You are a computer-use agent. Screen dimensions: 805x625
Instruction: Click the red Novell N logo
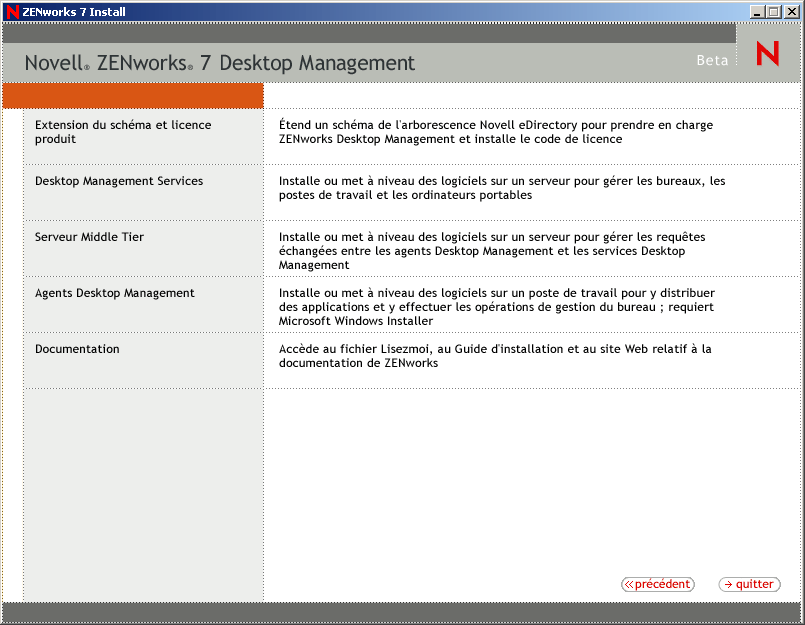pyautogui.click(x=766, y=55)
